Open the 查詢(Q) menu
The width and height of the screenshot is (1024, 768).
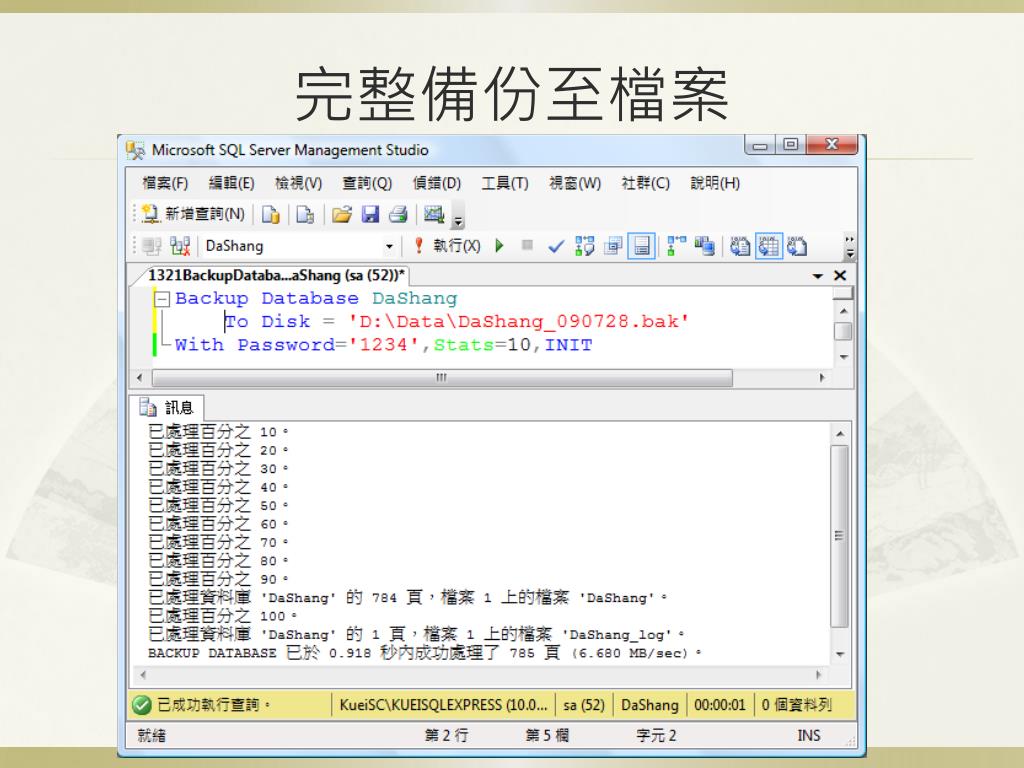point(367,184)
